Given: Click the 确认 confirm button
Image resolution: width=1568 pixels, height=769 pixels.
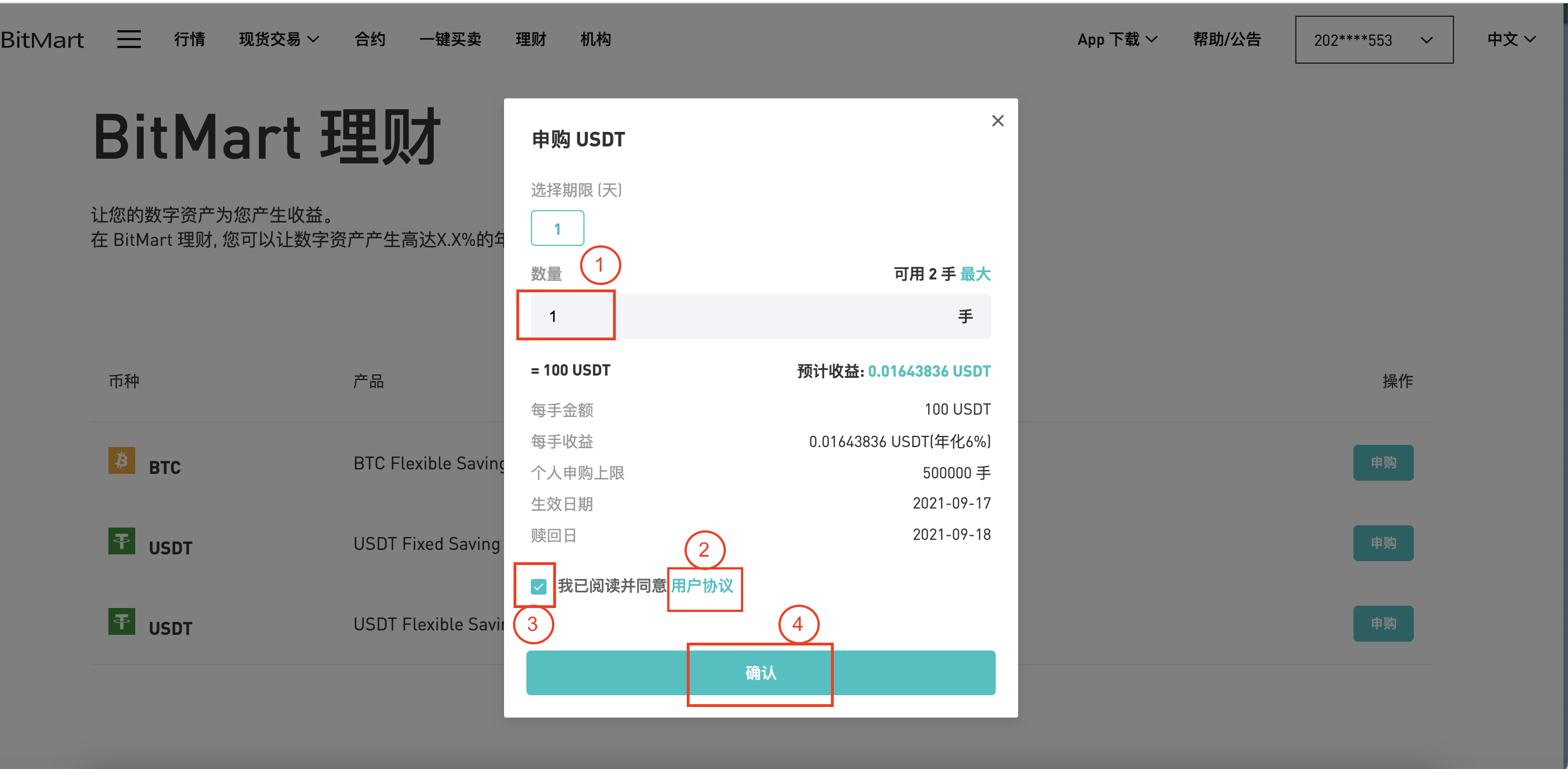Looking at the screenshot, I should [761, 673].
